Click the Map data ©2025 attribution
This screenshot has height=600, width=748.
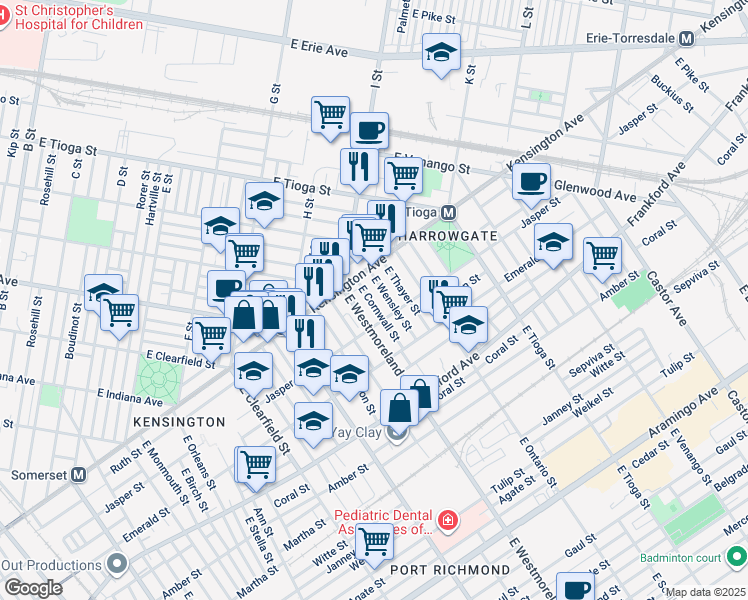[x=706, y=592]
